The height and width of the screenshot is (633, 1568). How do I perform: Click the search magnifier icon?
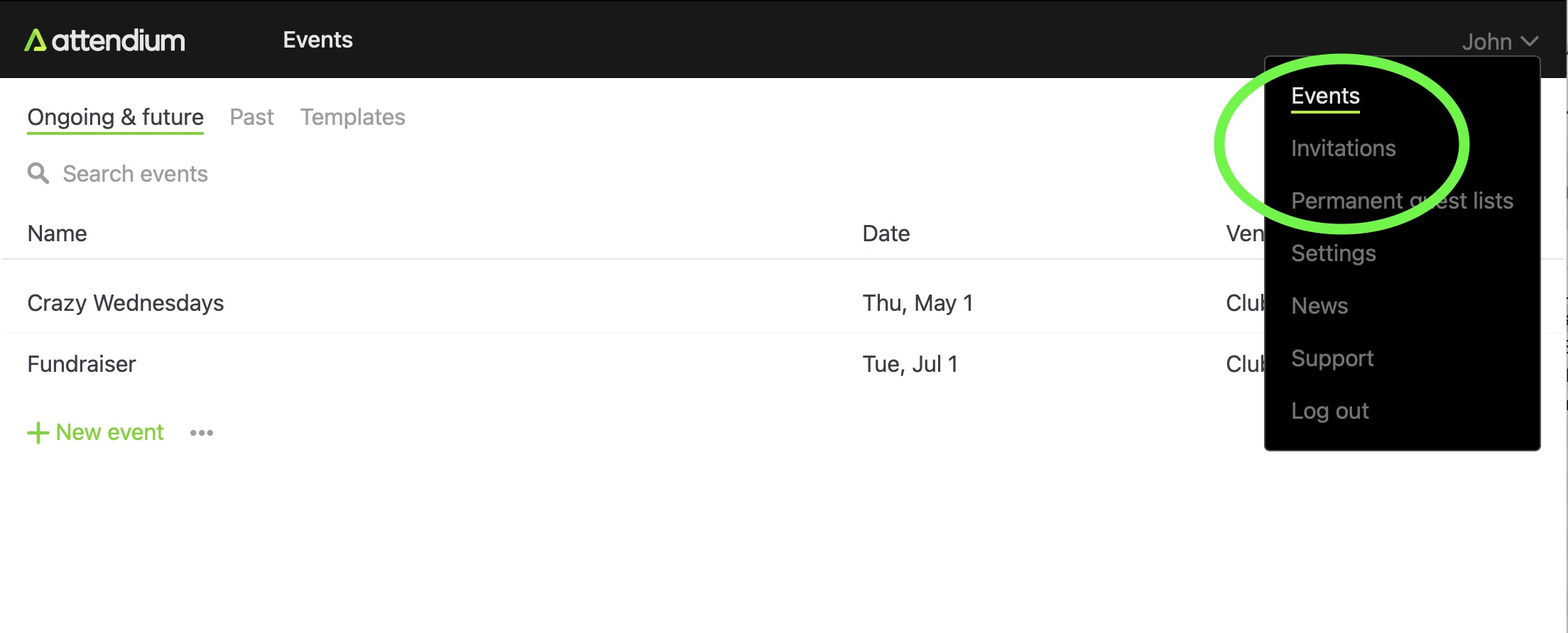tap(38, 173)
